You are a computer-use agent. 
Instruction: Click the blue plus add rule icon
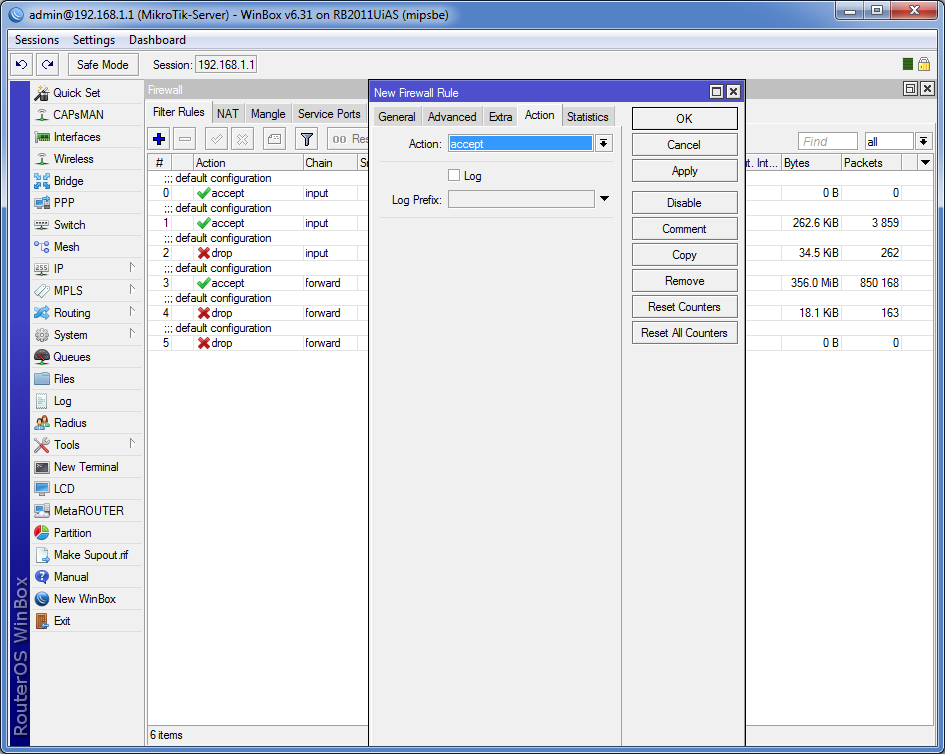(159, 139)
